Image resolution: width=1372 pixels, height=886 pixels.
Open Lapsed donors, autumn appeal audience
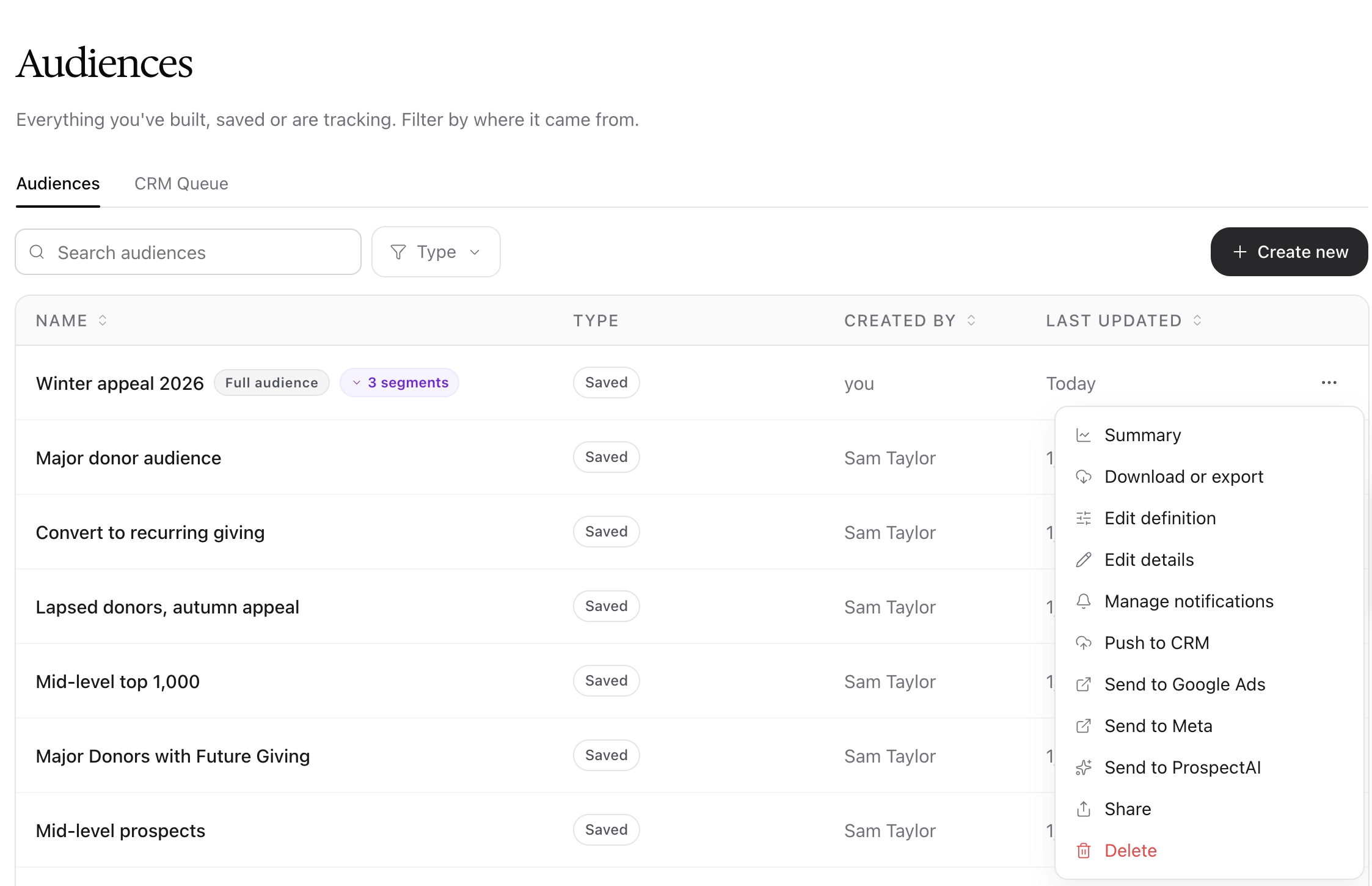click(x=167, y=607)
